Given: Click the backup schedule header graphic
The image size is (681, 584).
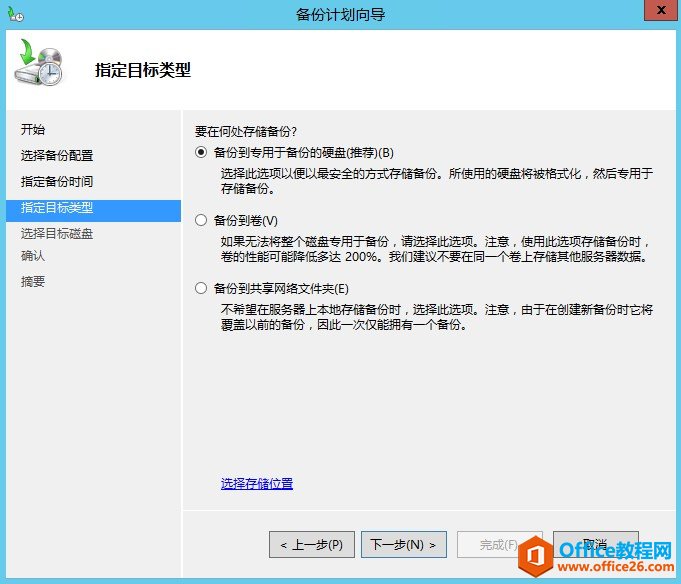Looking at the screenshot, I should click(x=39, y=62).
